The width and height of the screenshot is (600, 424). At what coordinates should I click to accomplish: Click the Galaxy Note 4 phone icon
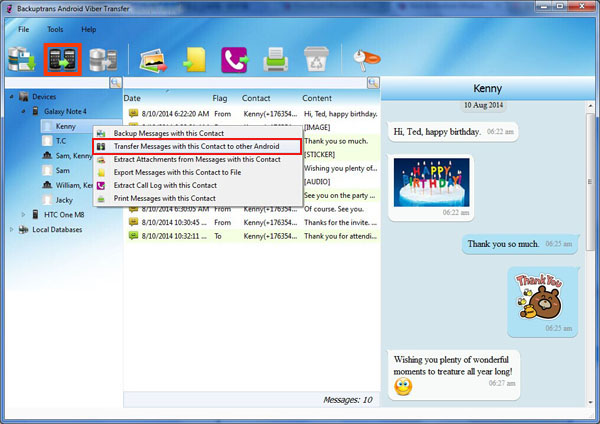tap(36, 111)
